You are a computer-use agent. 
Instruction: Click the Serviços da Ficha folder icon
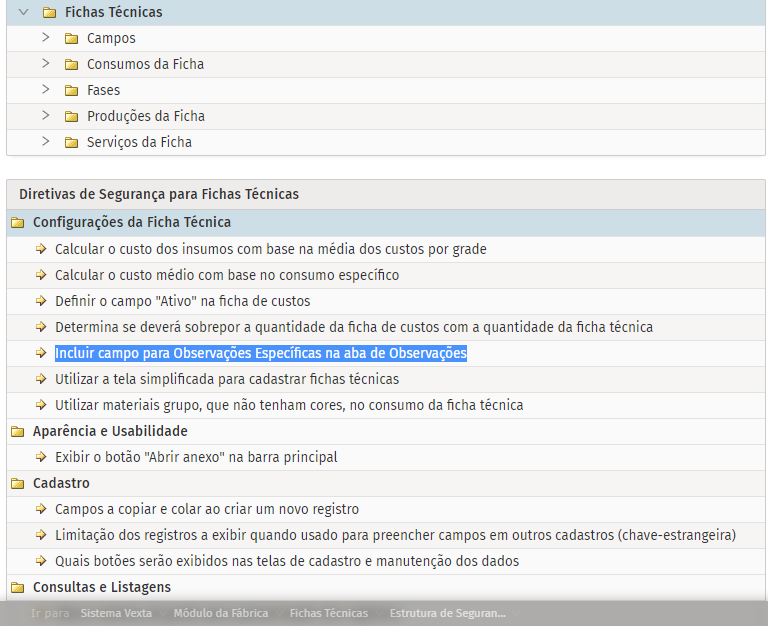pos(71,142)
